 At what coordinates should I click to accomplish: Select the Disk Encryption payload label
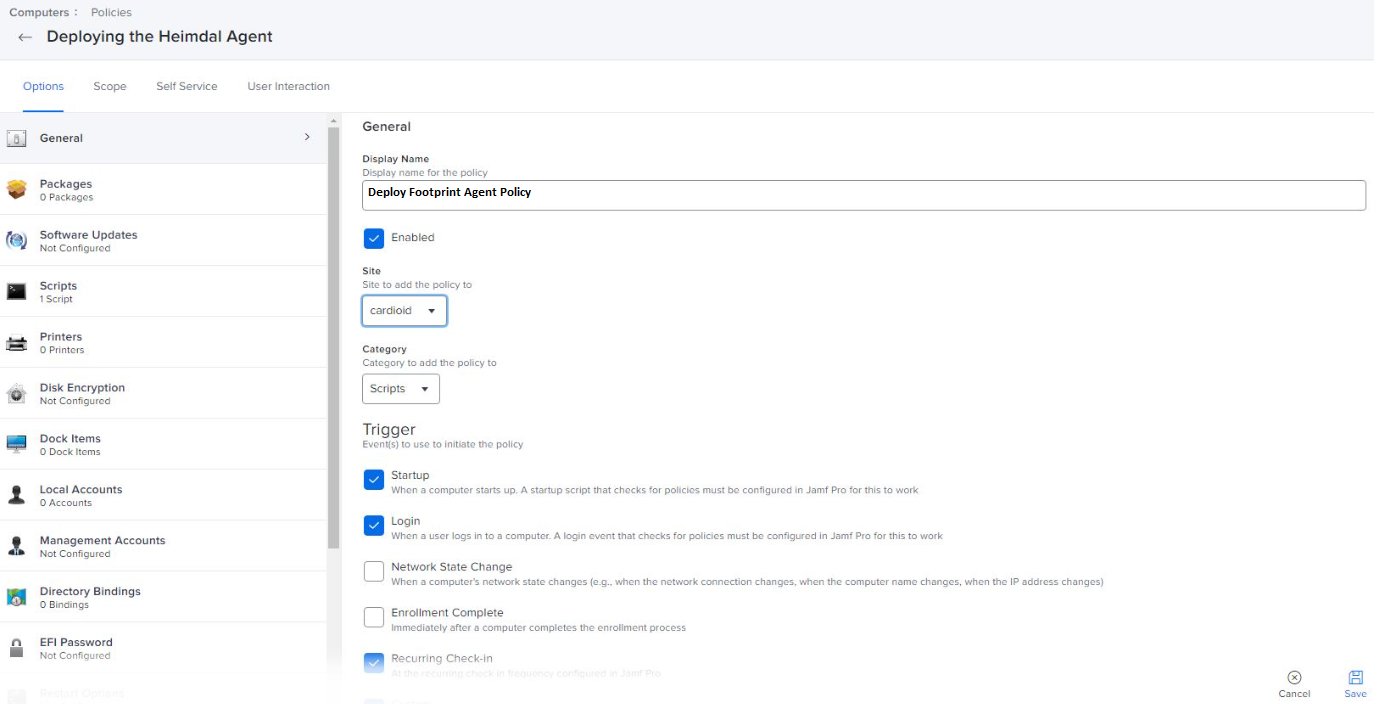coord(82,388)
